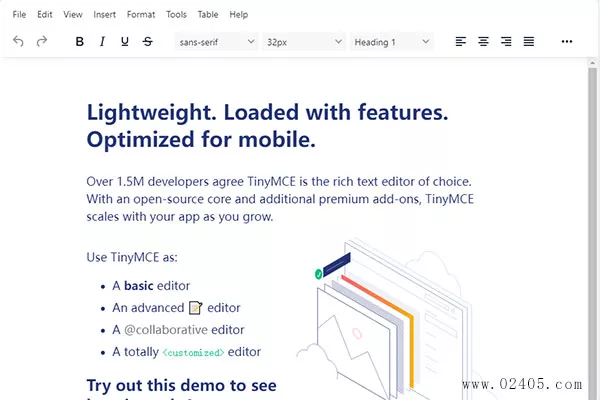Open the Table menu
This screenshot has width=600, height=400.
208,15
